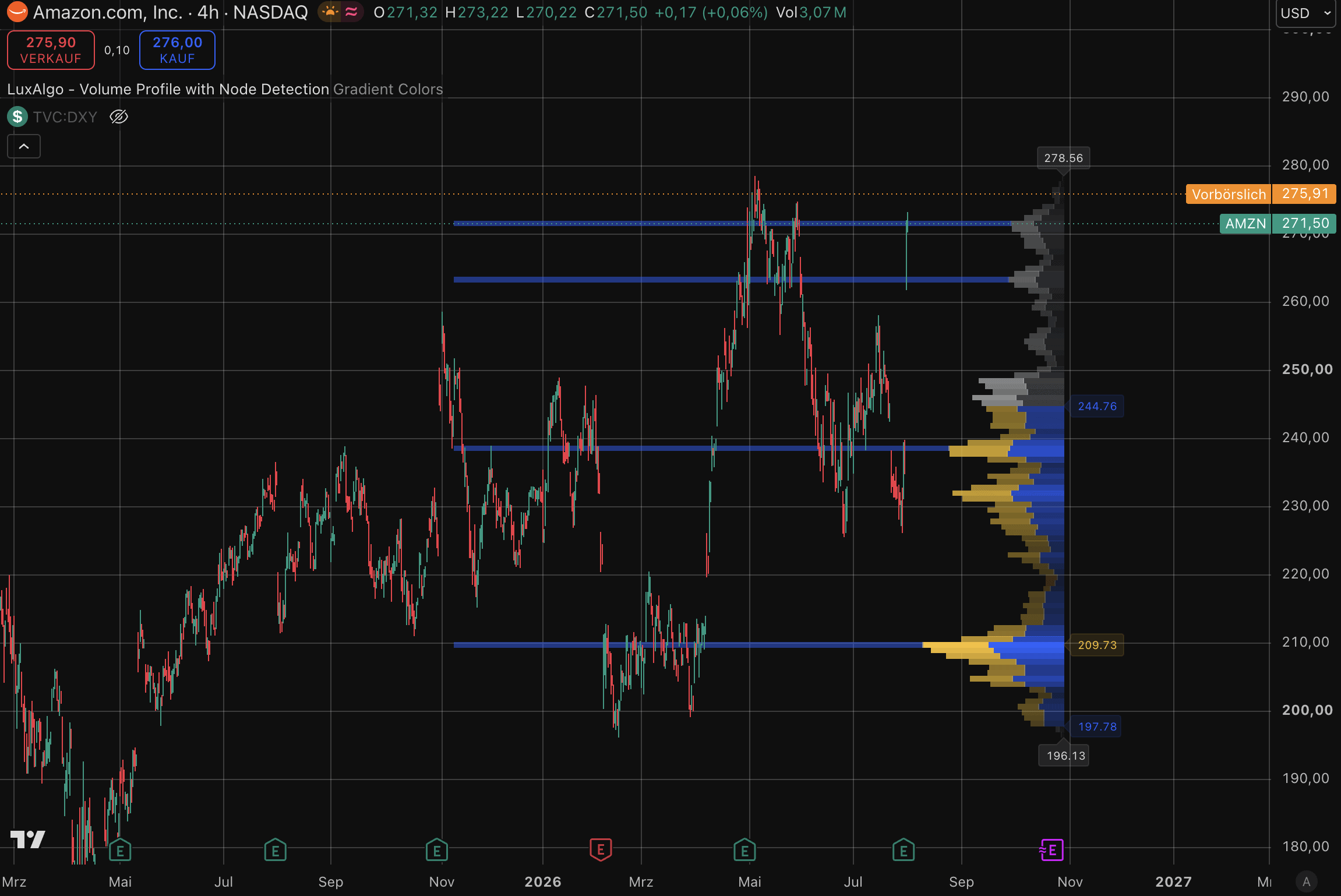Image resolution: width=1341 pixels, height=896 pixels.
Task: Collapse the indicator legend with the chevron
Action: [x=24, y=146]
